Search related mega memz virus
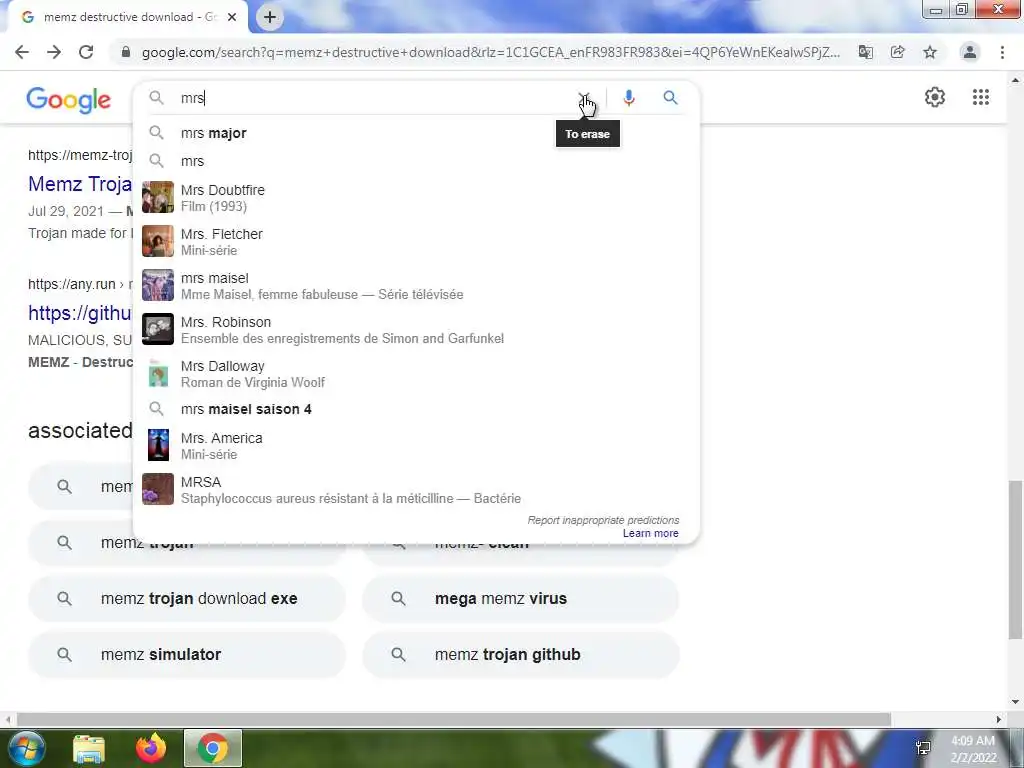Viewport: 1024px width, 768px height. click(x=520, y=599)
